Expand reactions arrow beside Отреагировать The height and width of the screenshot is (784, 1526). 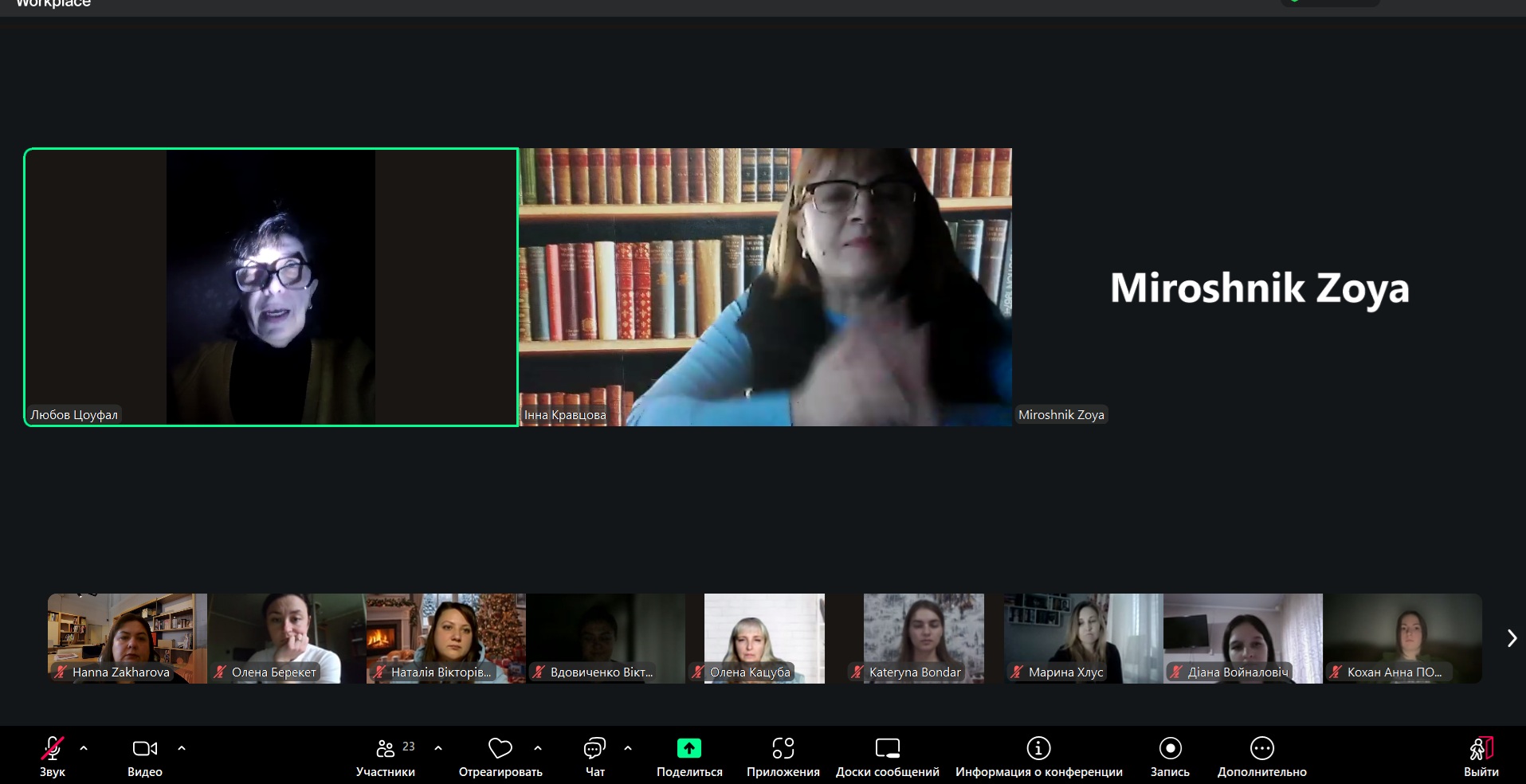pyautogui.click(x=538, y=748)
